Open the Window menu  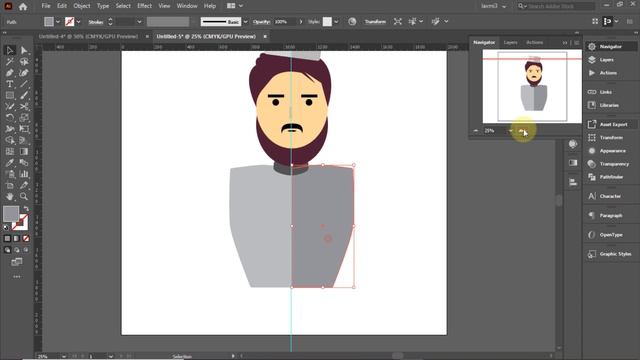[x=187, y=6]
